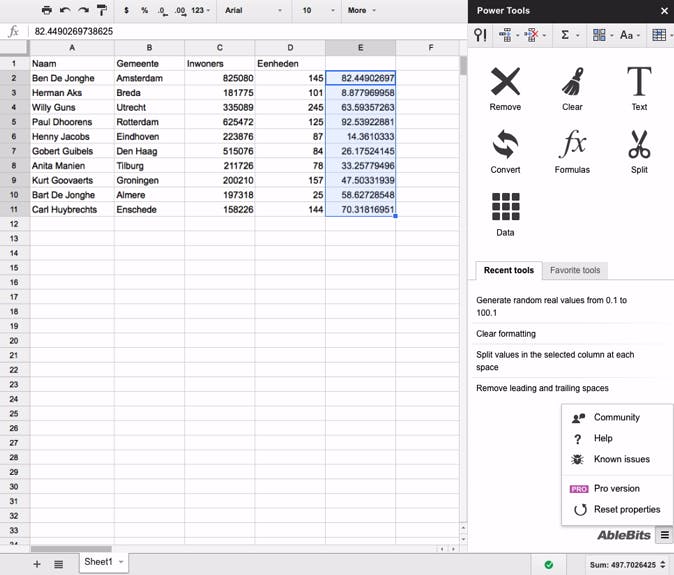Viewport: 674px width, 575px height.
Task: Click cell containing Amsterdam
Action: pos(149,78)
